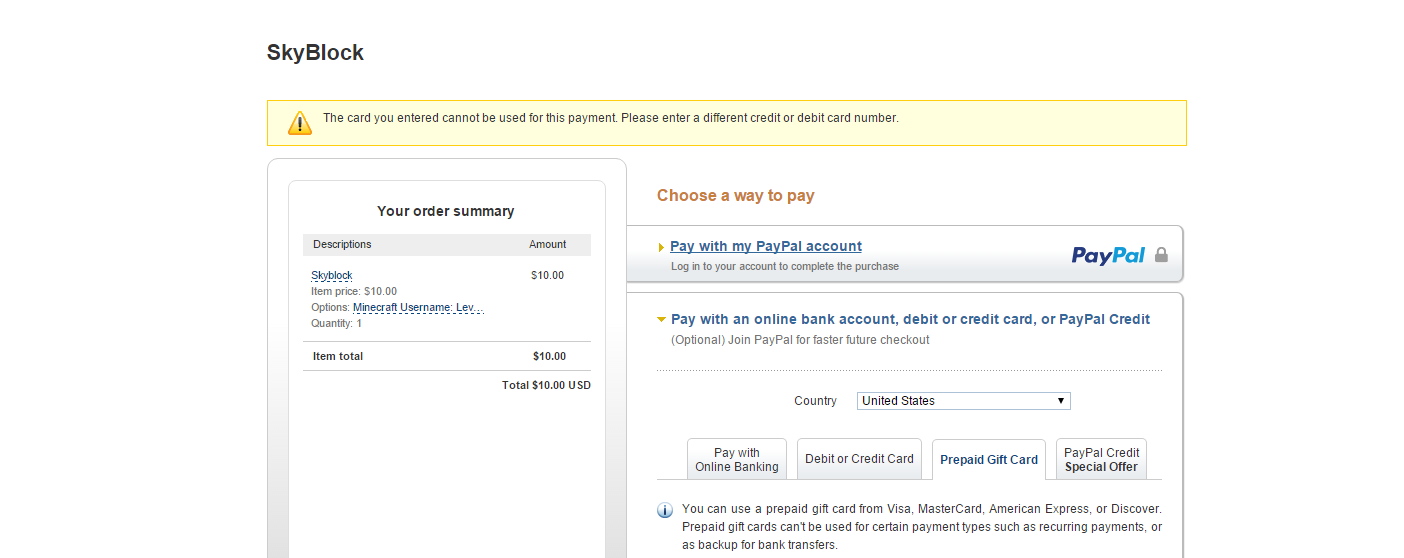Open the PayPal Credit Special Offer tab
This screenshot has height=558, width=1404.
[1101, 459]
